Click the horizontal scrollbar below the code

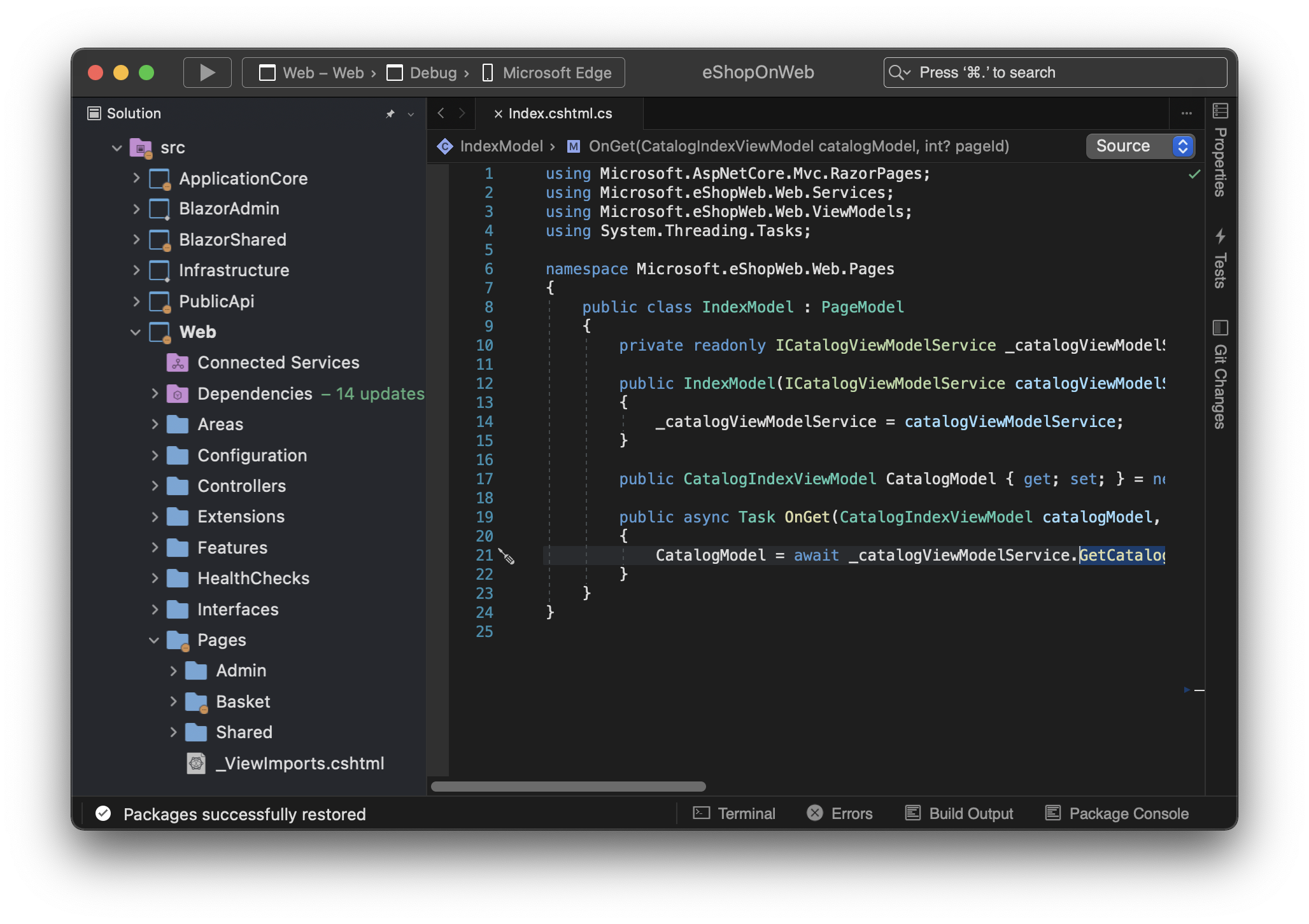point(569,785)
